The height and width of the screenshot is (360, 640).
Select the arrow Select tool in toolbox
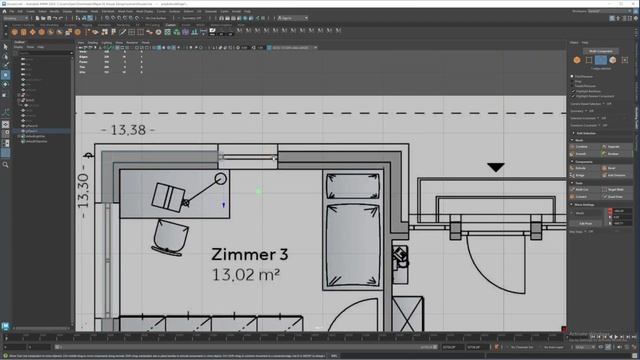click(x=5, y=47)
